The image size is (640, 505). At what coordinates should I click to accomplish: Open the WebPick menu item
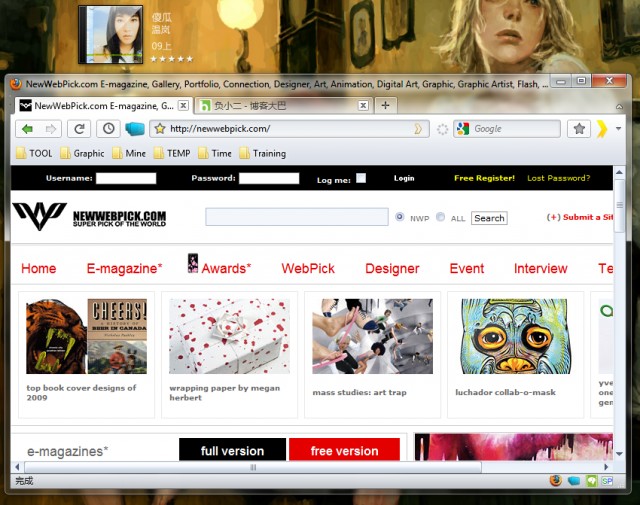(x=308, y=269)
